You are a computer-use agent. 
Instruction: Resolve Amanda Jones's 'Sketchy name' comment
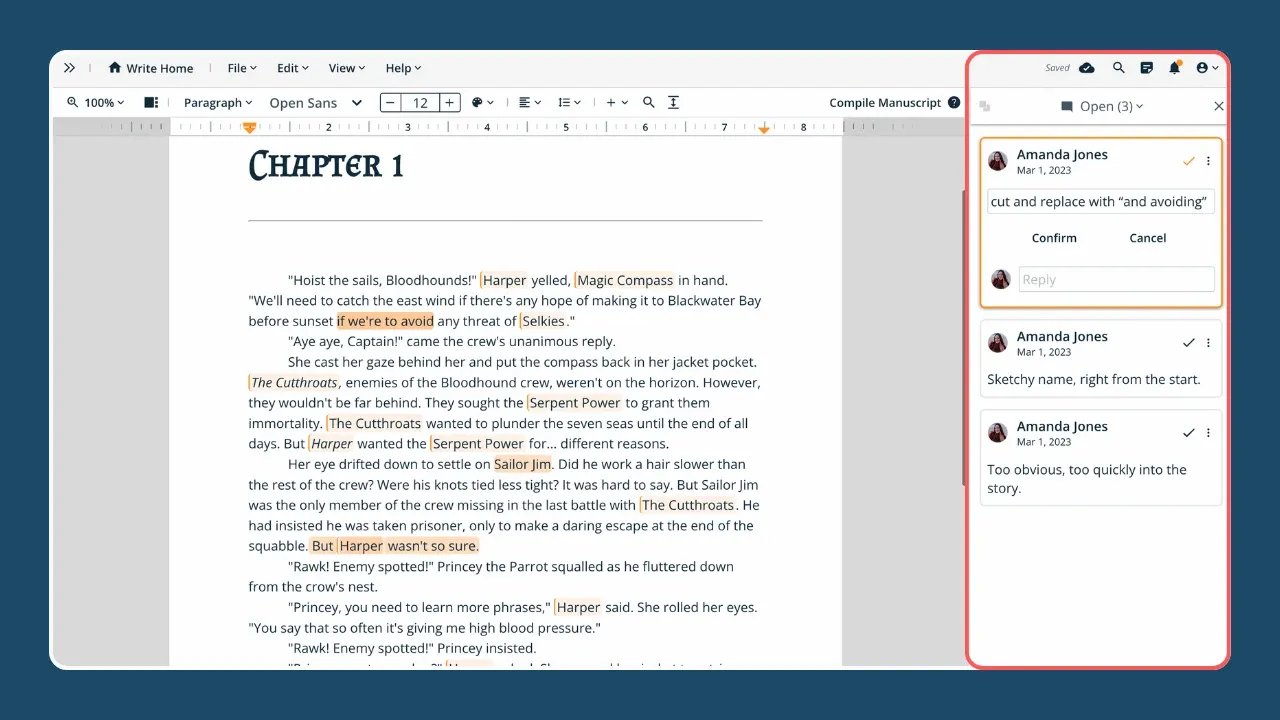1188,342
